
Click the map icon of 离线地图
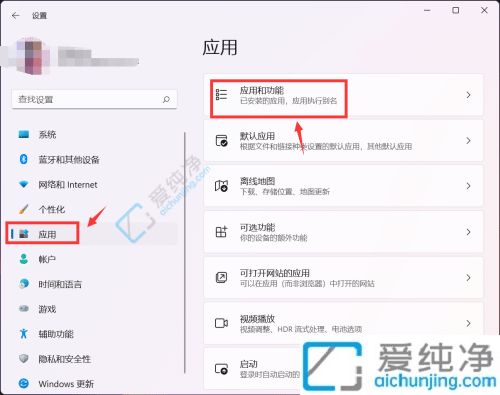pyautogui.click(x=221, y=186)
